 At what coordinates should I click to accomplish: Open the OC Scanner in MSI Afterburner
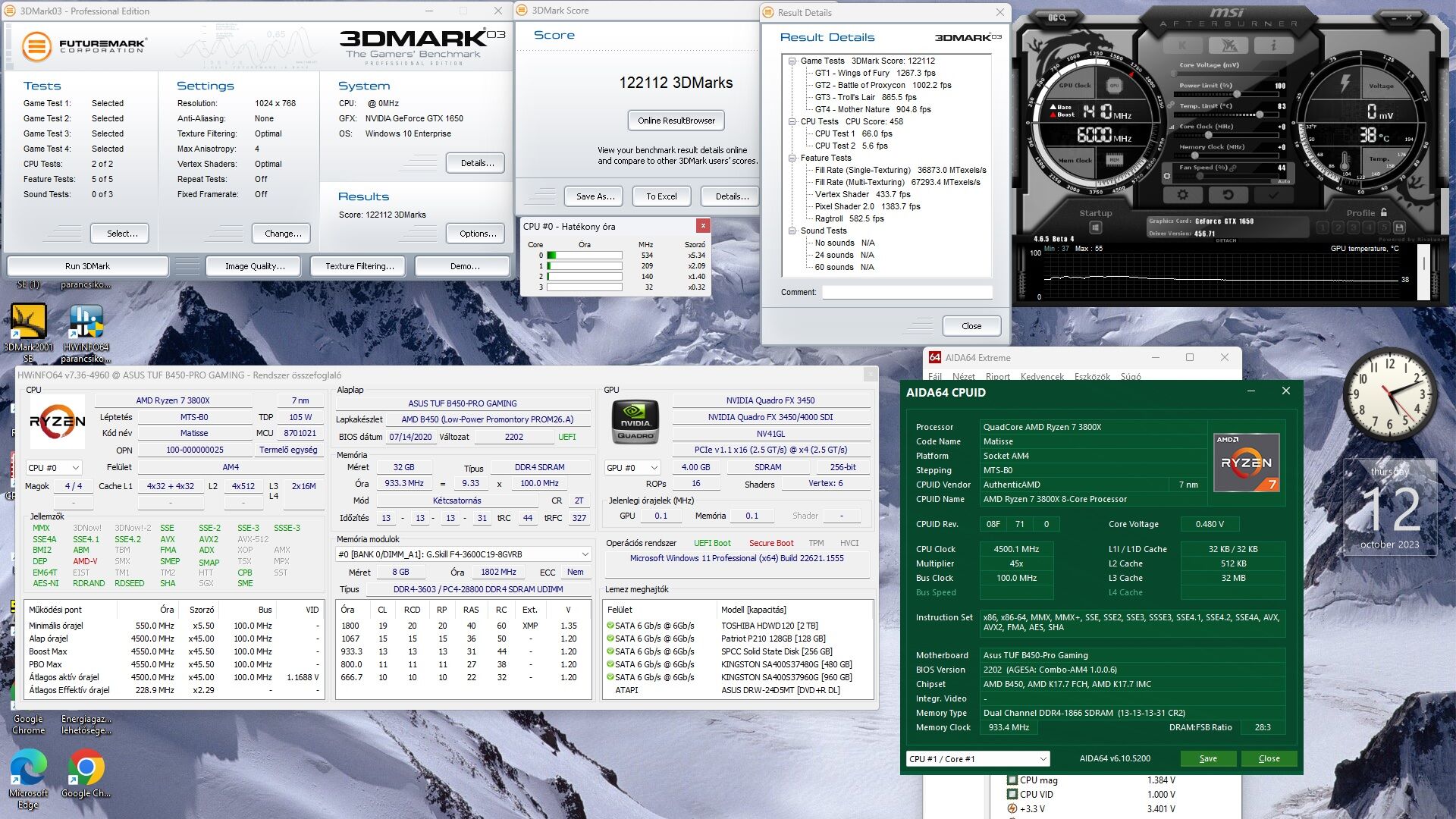coord(1057,17)
